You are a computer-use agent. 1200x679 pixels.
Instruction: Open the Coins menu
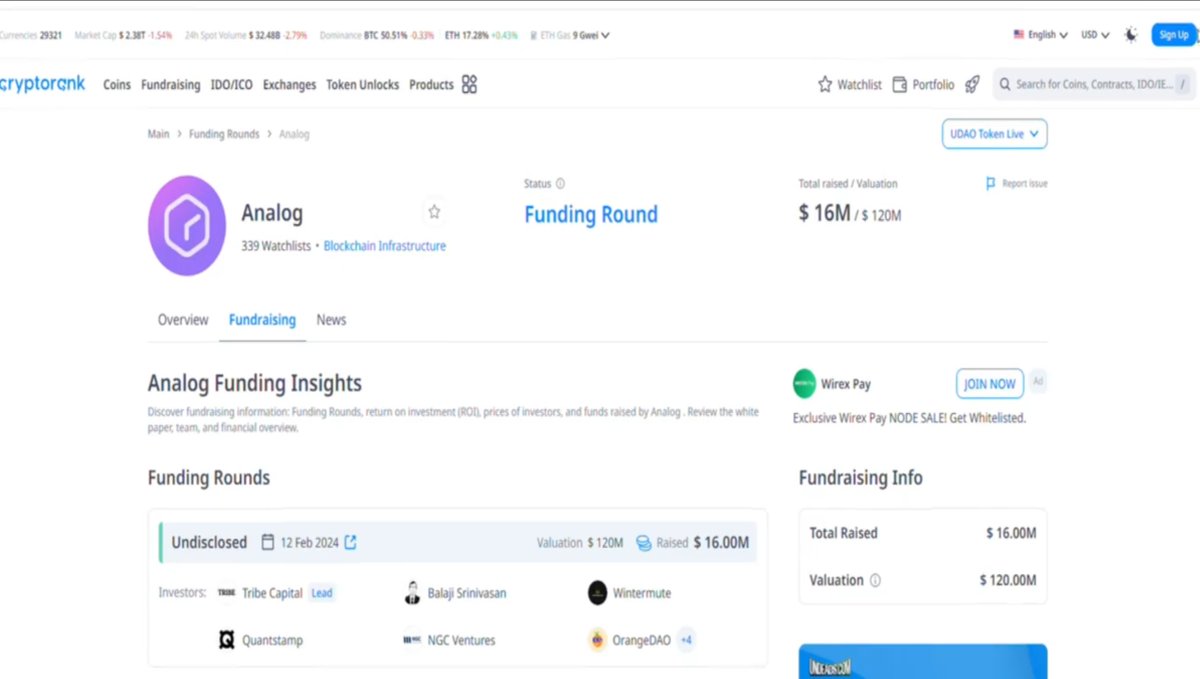tap(117, 85)
